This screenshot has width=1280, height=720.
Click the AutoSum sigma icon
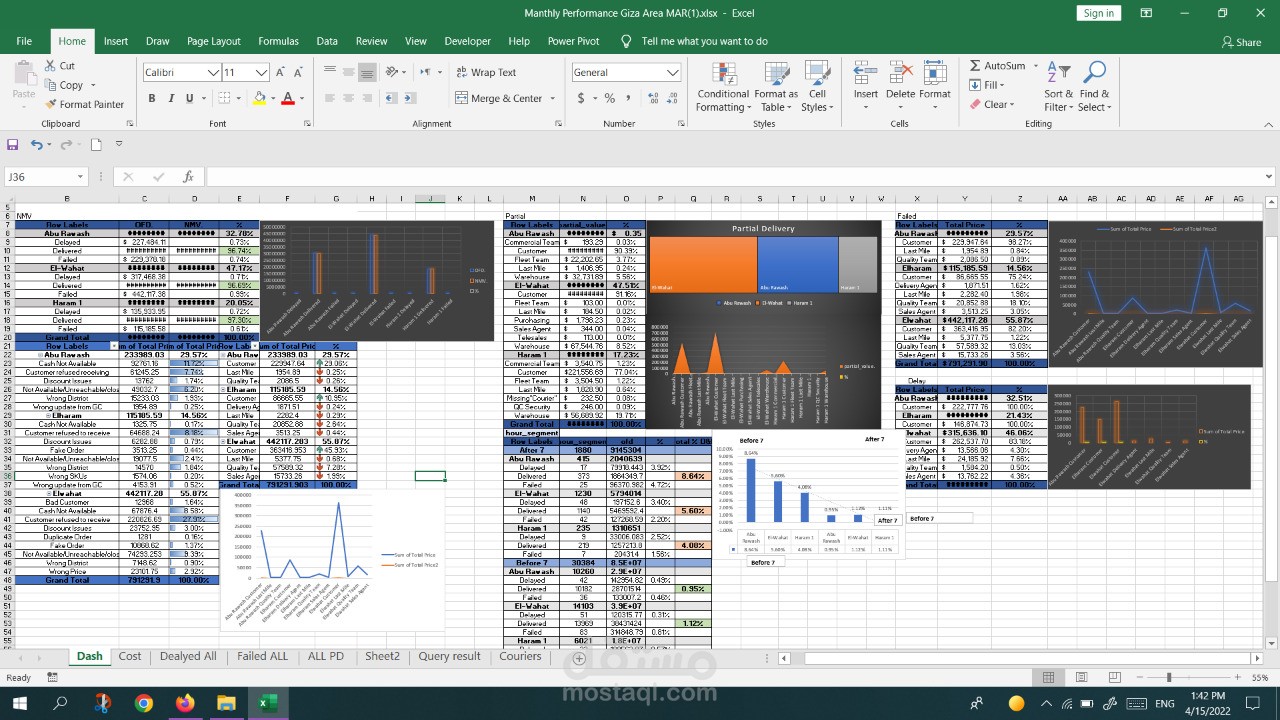pyautogui.click(x=975, y=66)
